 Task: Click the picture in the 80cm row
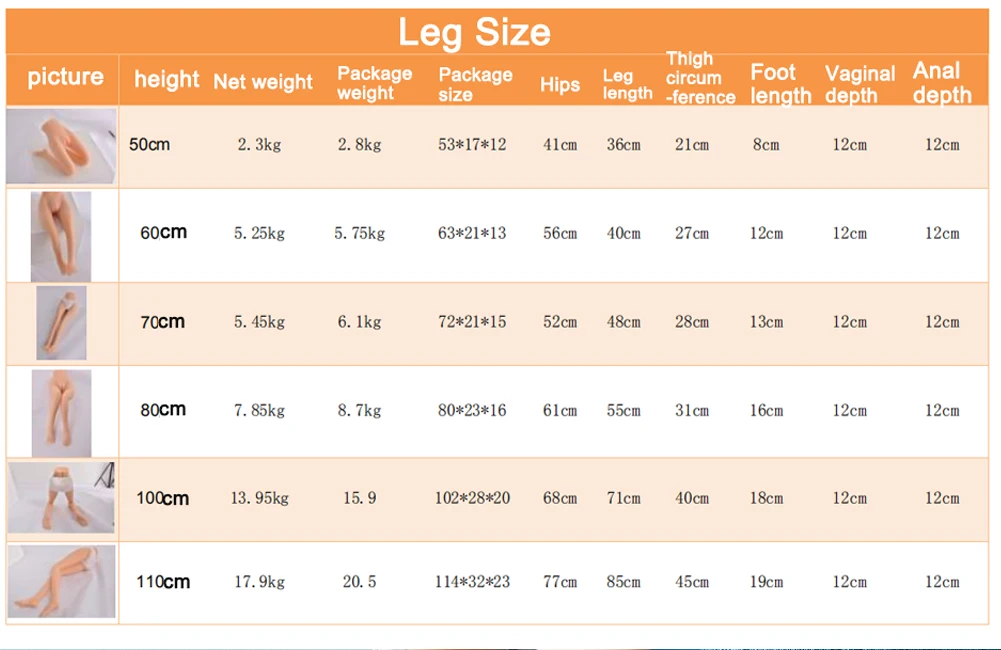pyautogui.click(x=61, y=412)
